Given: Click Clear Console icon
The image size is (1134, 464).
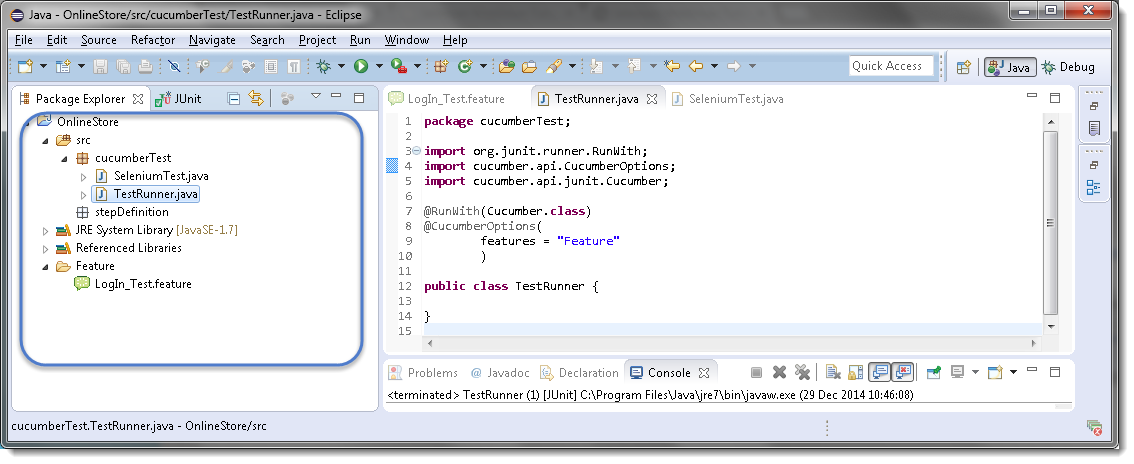Looking at the screenshot, I should (x=833, y=372).
